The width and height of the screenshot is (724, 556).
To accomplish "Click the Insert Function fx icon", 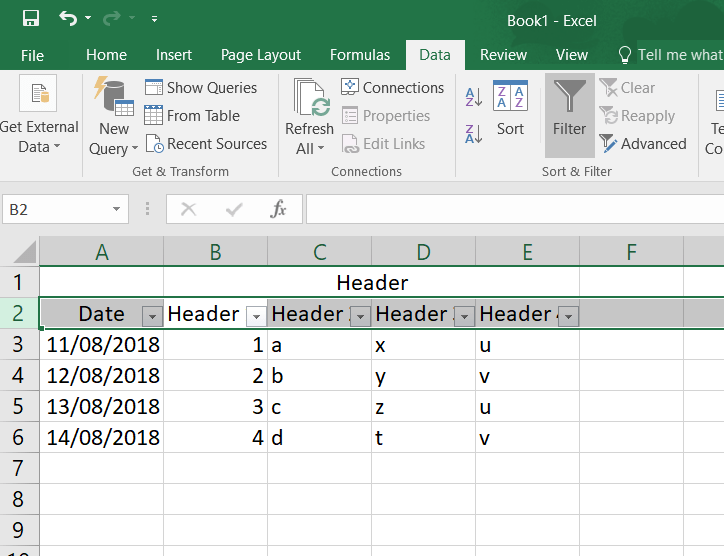I will (x=278, y=209).
